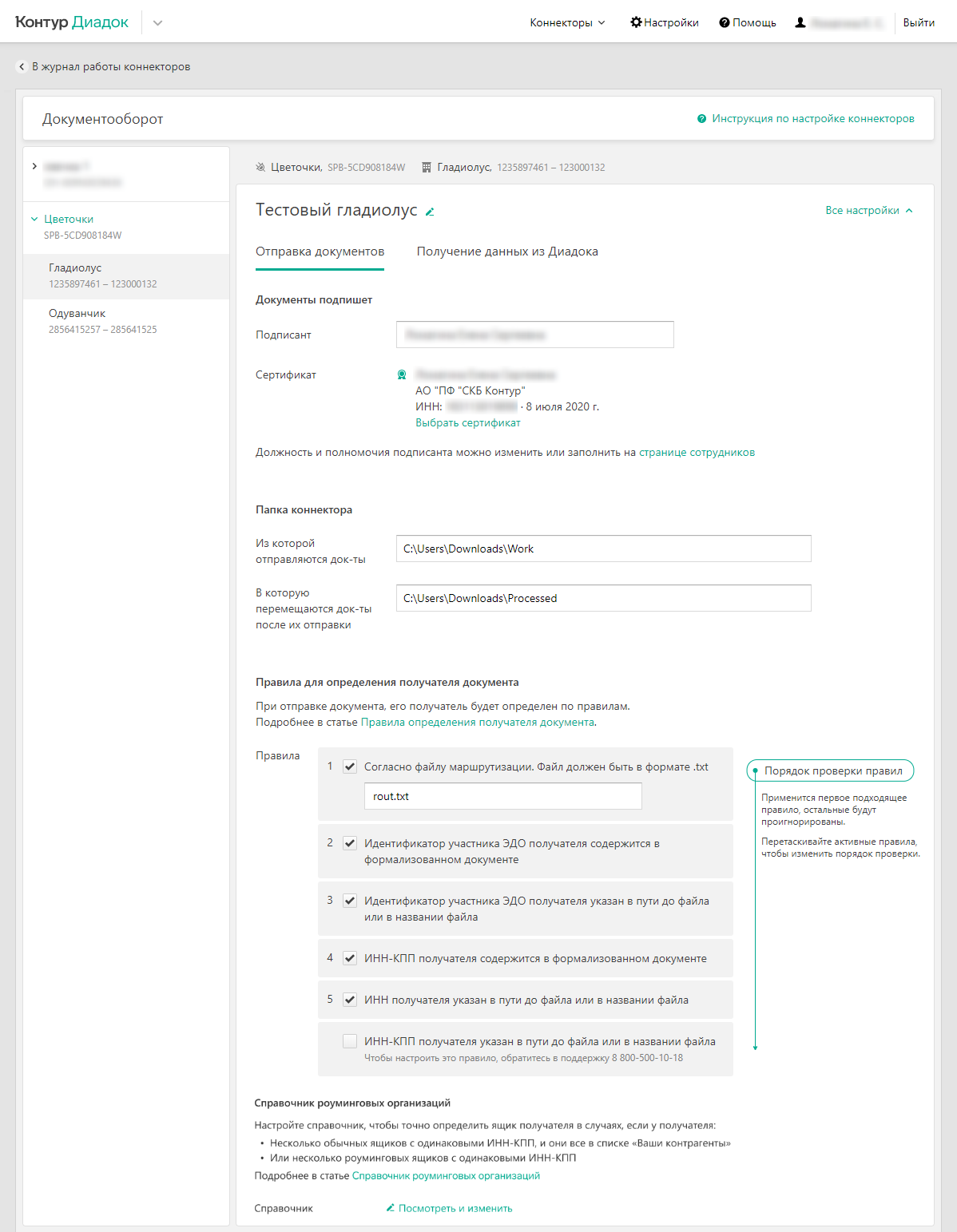Screen dimensions: 957x1232
Task: Click the connector icon before Цветочки breadcrumb
Action: [x=260, y=168]
